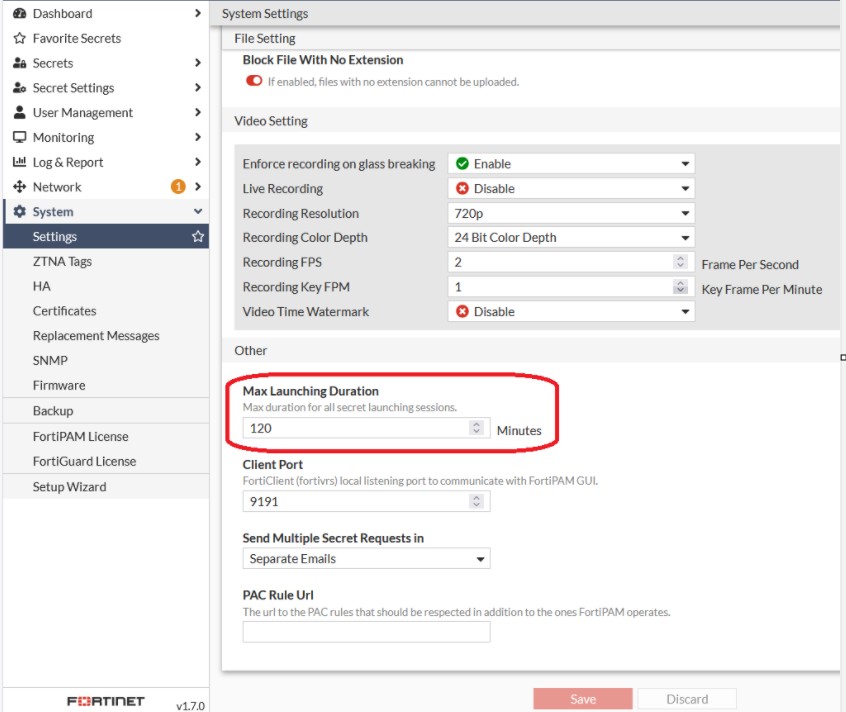Open FortiPAM License page
The width and height of the screenshot is (846, 712).
(106, 436)
